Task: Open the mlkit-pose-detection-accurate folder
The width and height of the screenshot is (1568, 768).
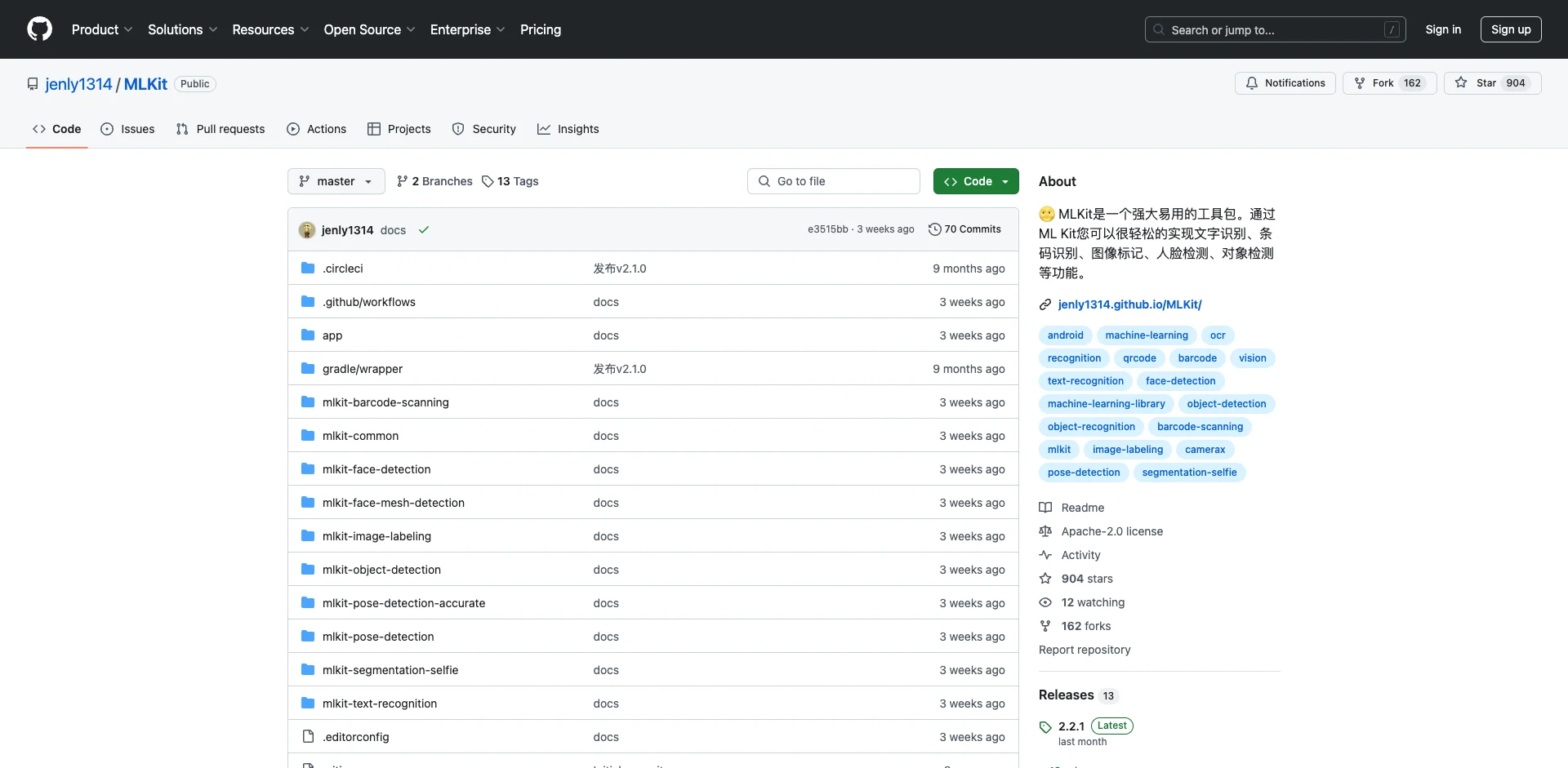Action: click(403, 603)
